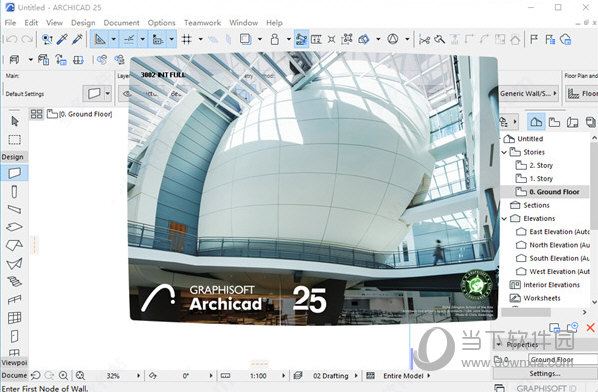
Task: Select the 0. Ground Floor tab
Action: pyautogui.click(x=79, y=114)
